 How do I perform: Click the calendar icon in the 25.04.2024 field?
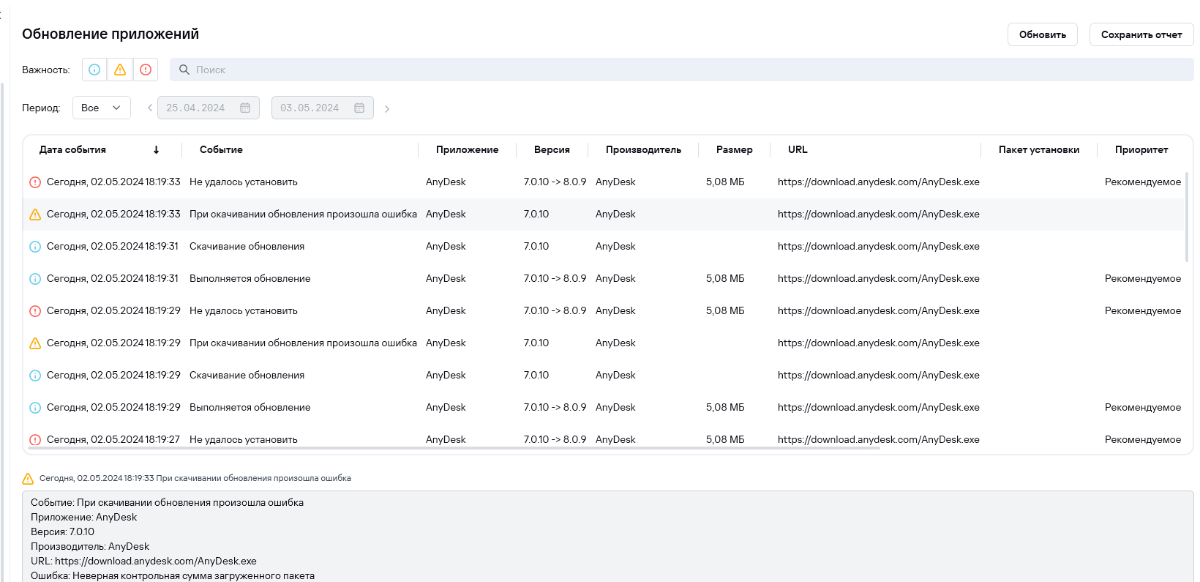click(245, 108)
